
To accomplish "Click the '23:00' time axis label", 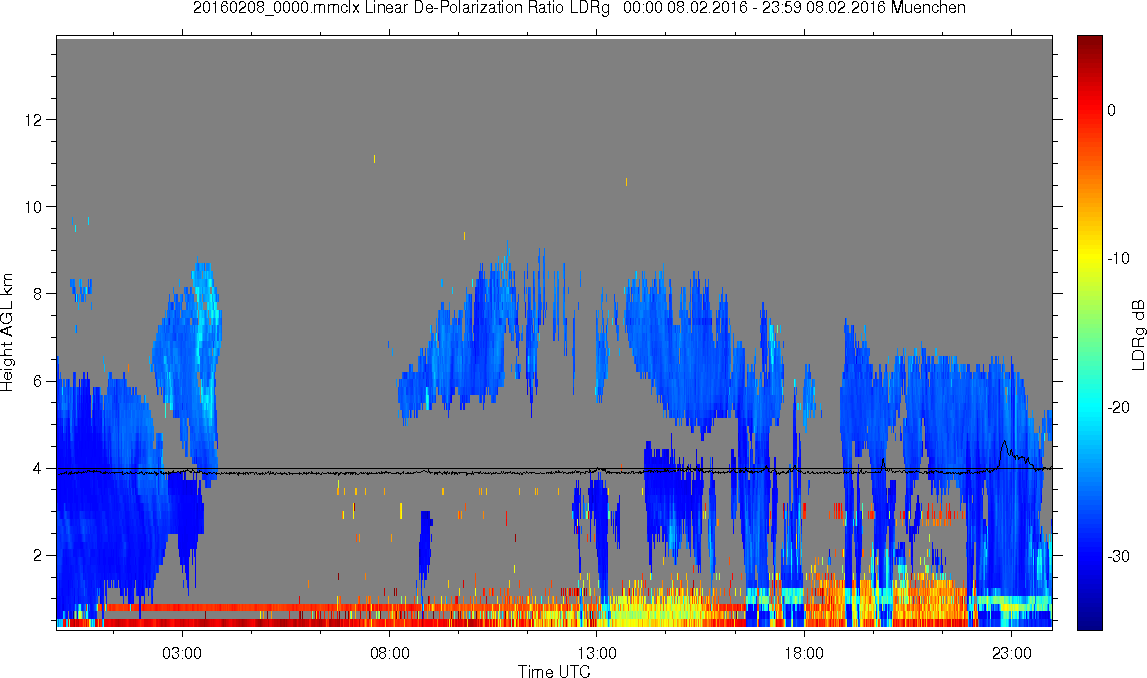I will (1011, 653).
